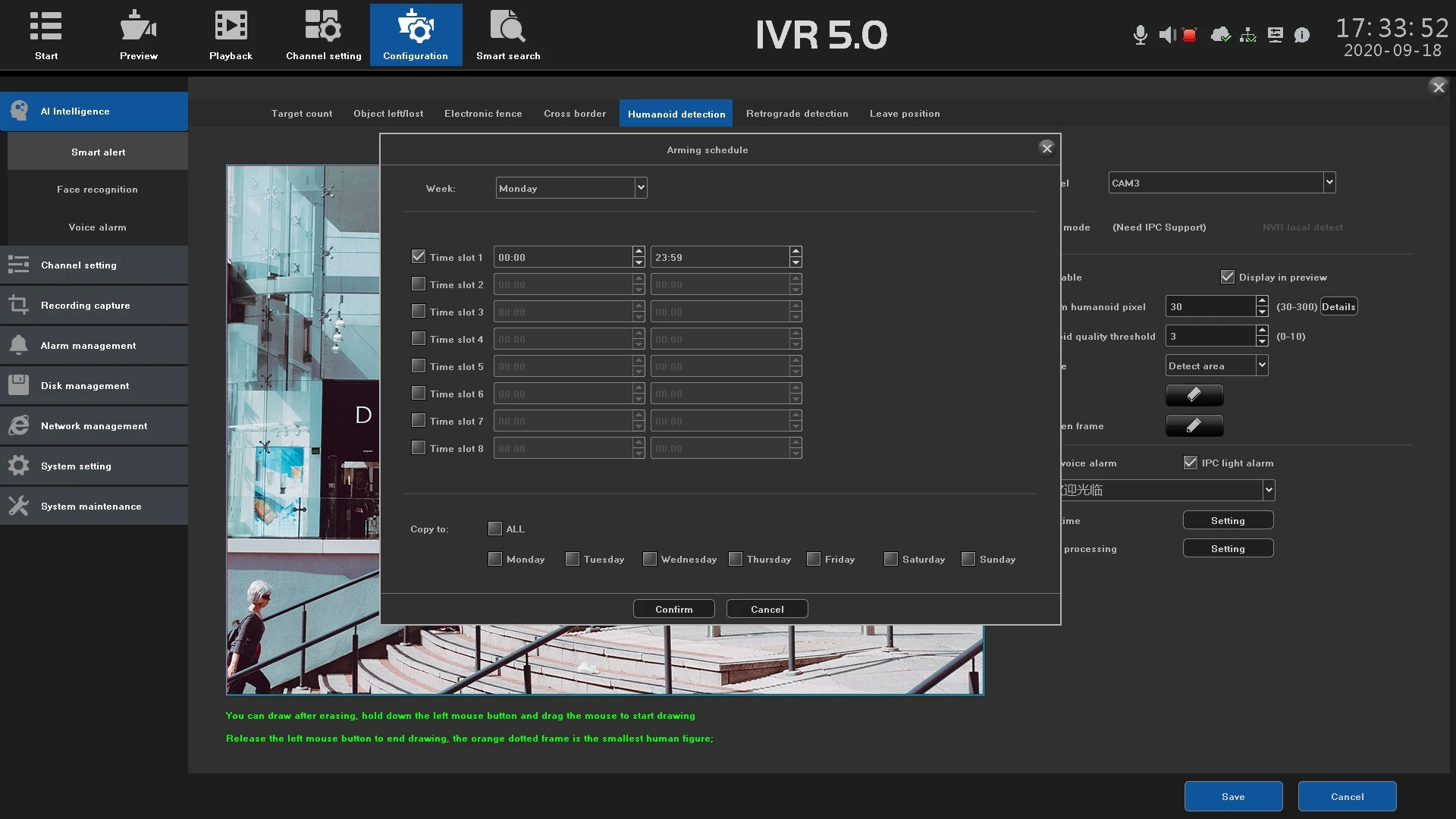Image resolution: width=1456 pixels, height=819 pixels.
Task: Click the microphone status icon
Action: (x=1139, y=35)
